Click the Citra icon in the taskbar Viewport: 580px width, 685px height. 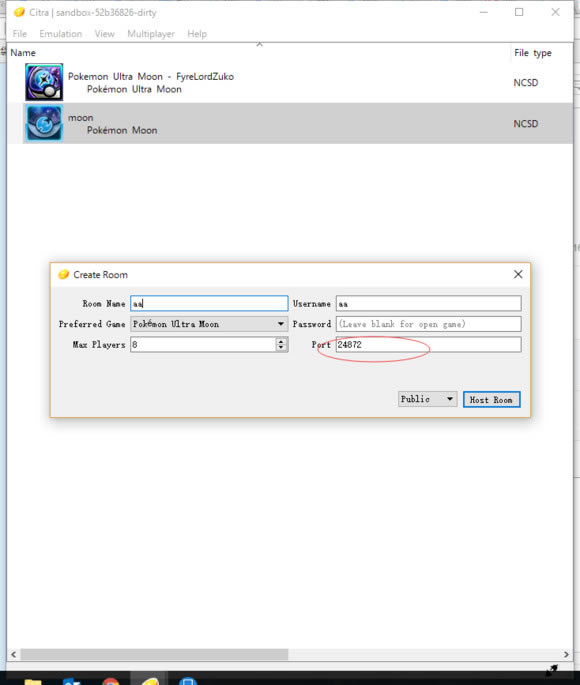pyautogui.click(x=149, y=681)
